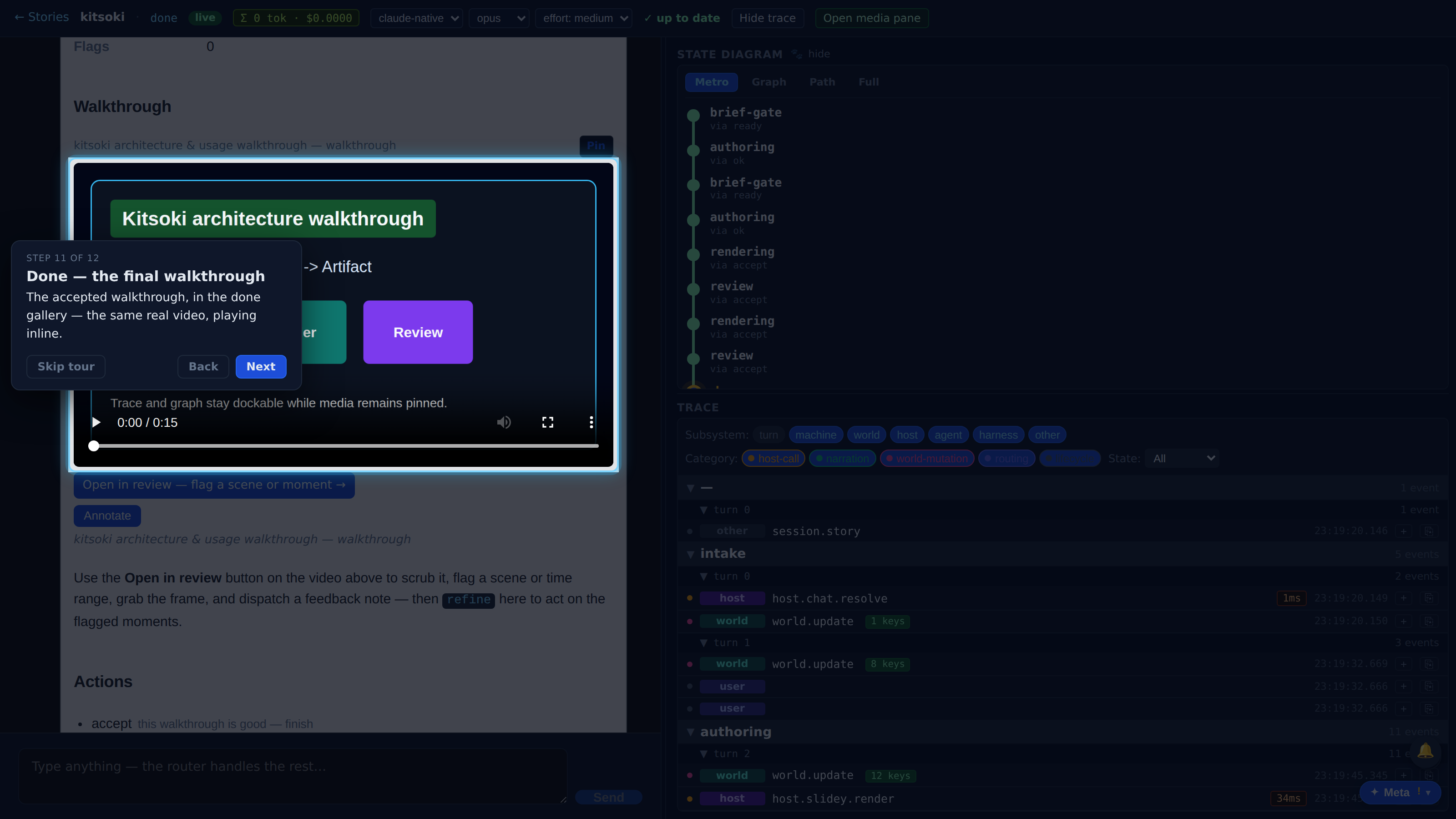Click the message input field
1456x819 pixels.
tap(293, 775)
